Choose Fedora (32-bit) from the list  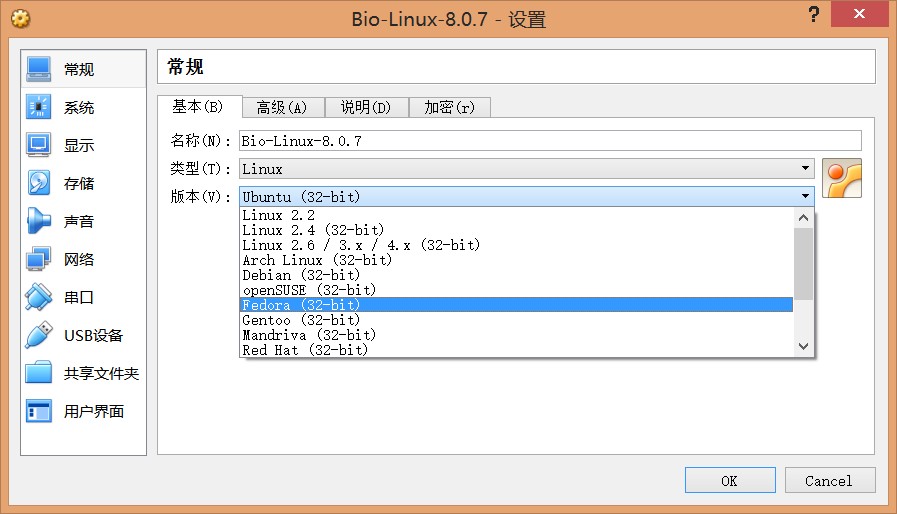coord(516,305)
